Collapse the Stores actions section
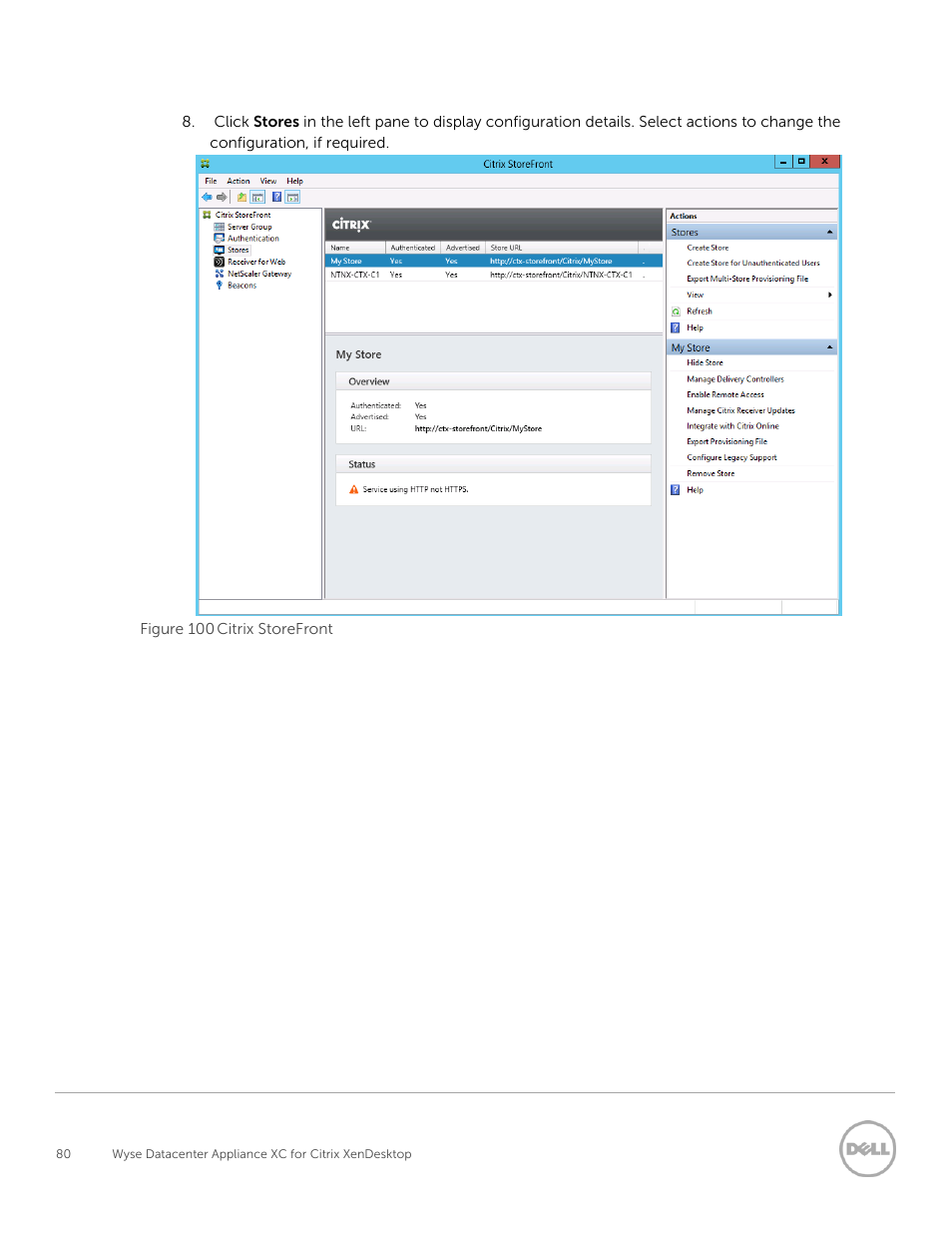This screenshot has width=952, height=1233. [829, 232]
